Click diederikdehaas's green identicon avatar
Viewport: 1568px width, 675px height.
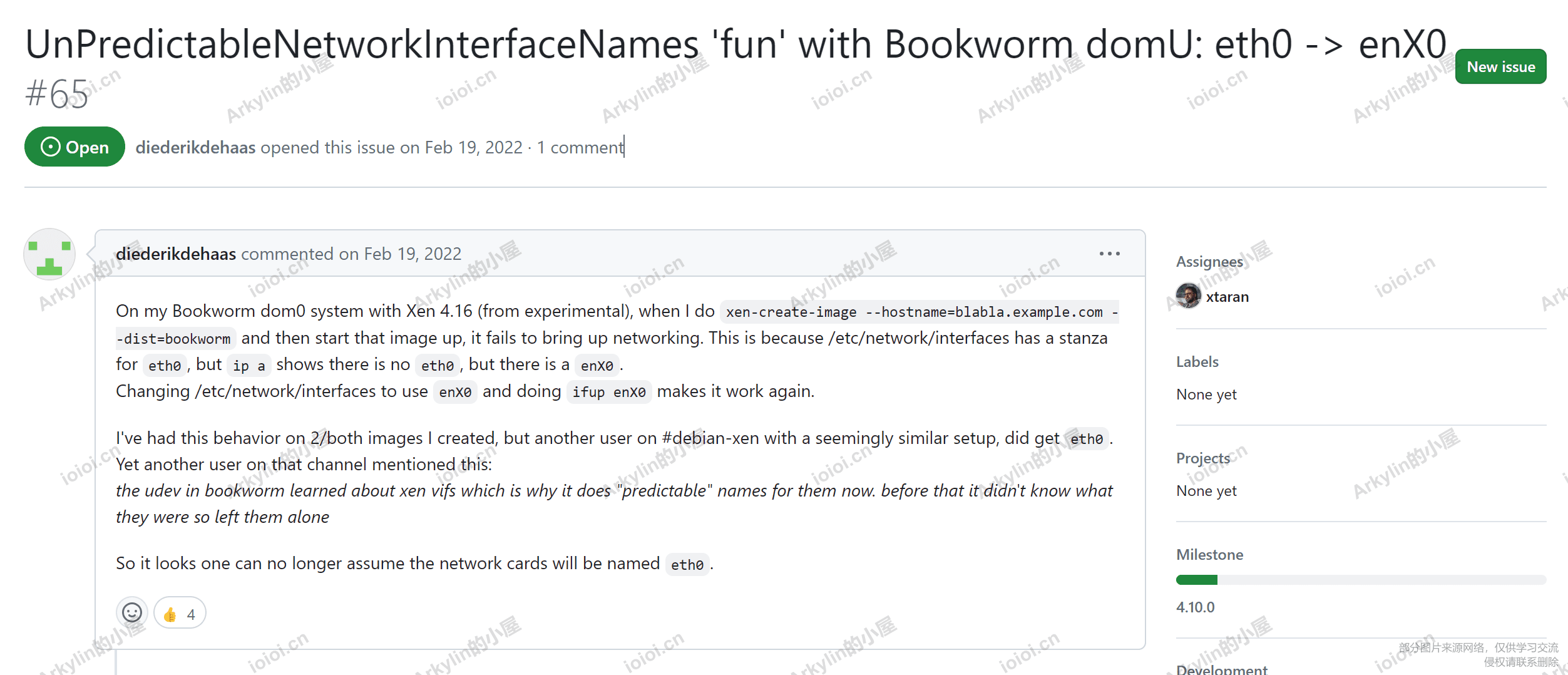49,254
